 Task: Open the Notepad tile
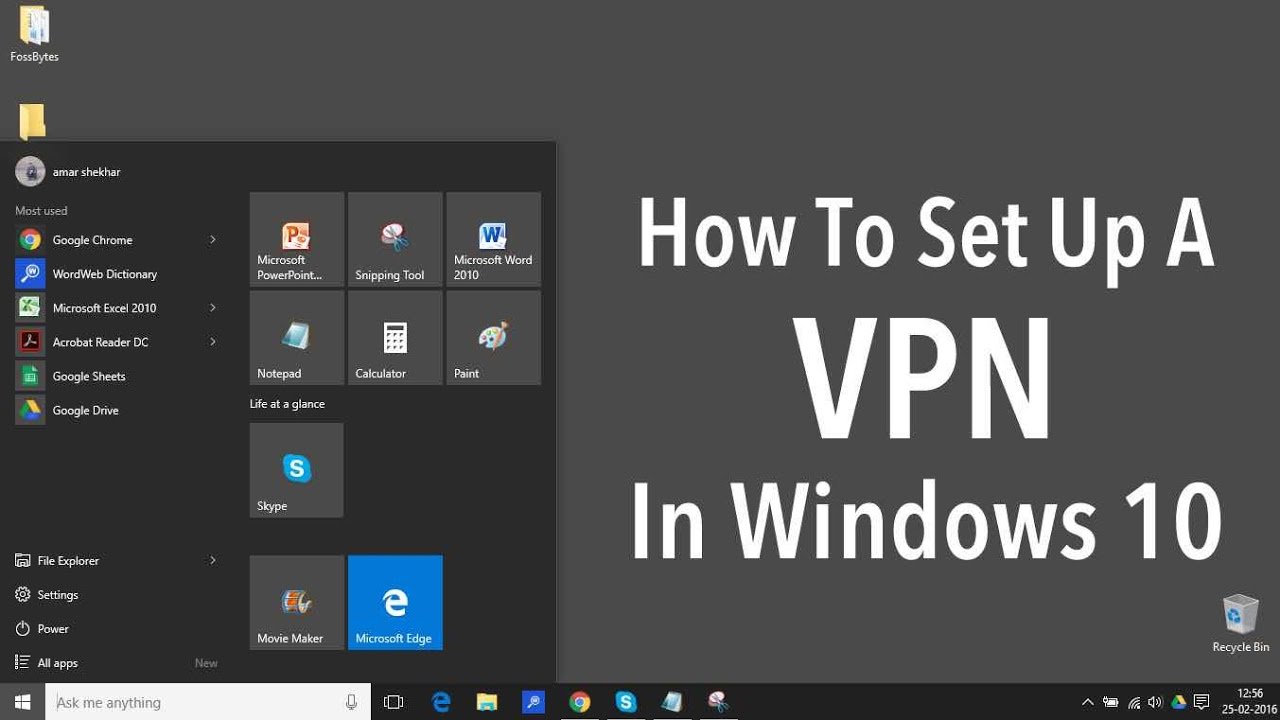click(x=297, y=338)
